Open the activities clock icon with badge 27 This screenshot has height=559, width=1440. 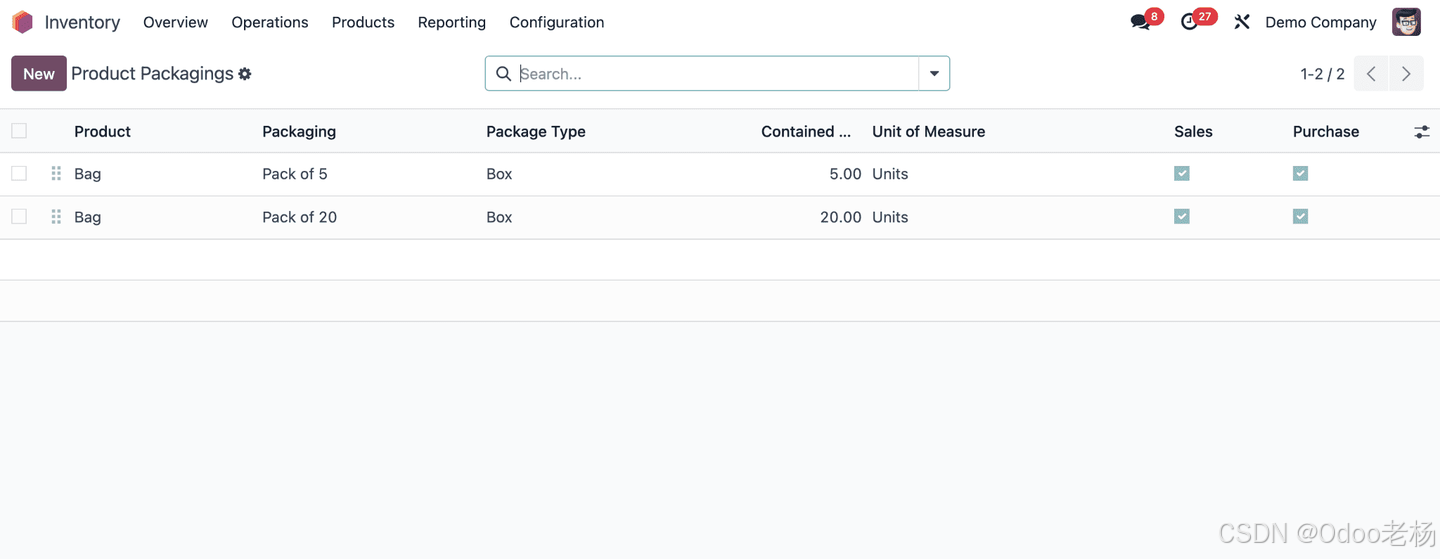1189,22
